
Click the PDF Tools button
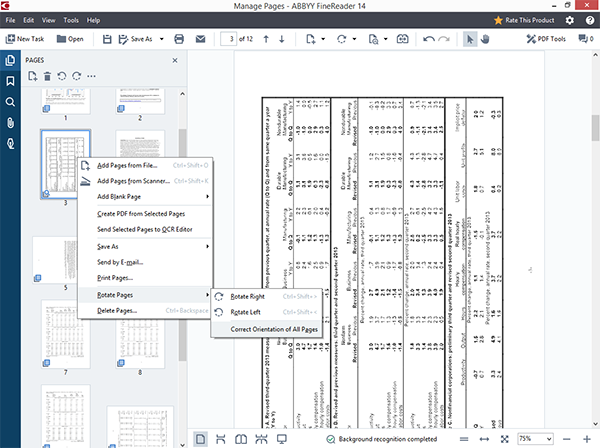[543, 39]
